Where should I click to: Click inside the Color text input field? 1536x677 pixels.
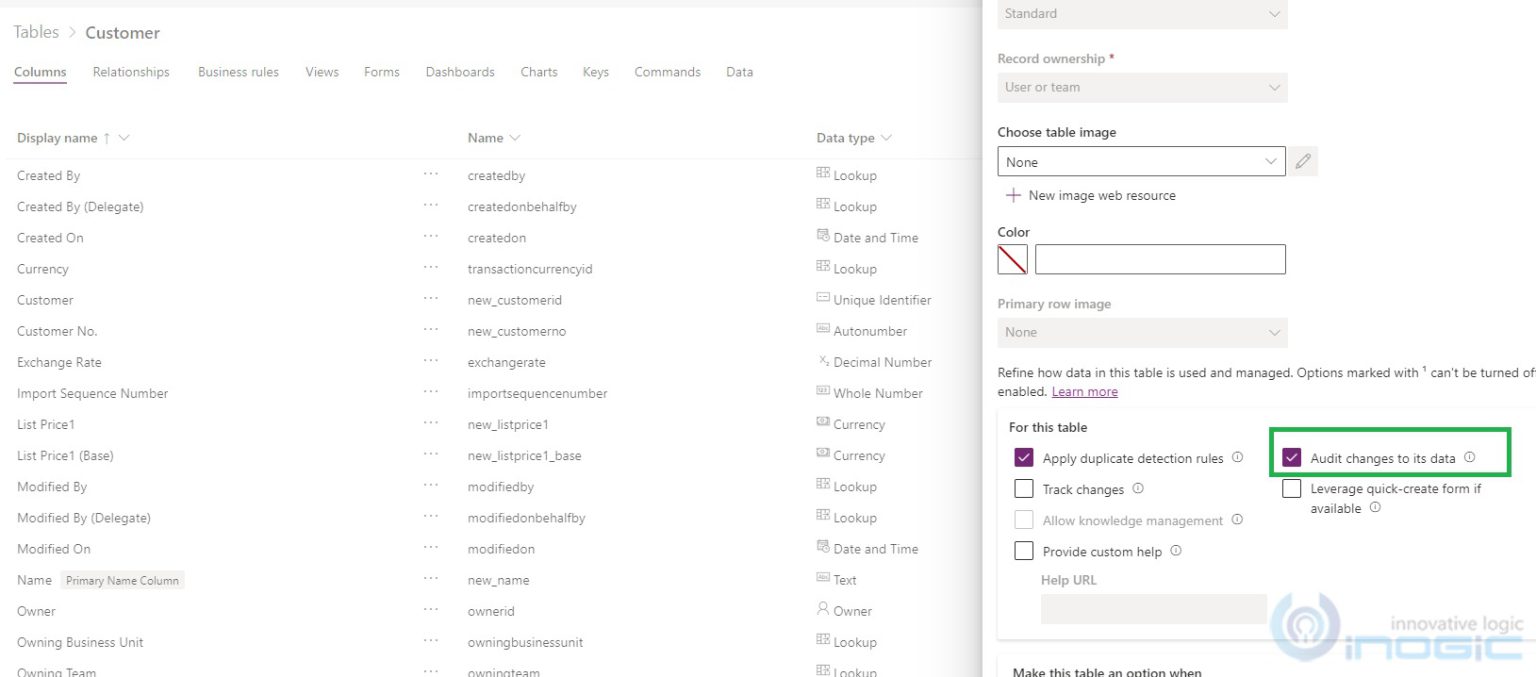point(1159,258)
